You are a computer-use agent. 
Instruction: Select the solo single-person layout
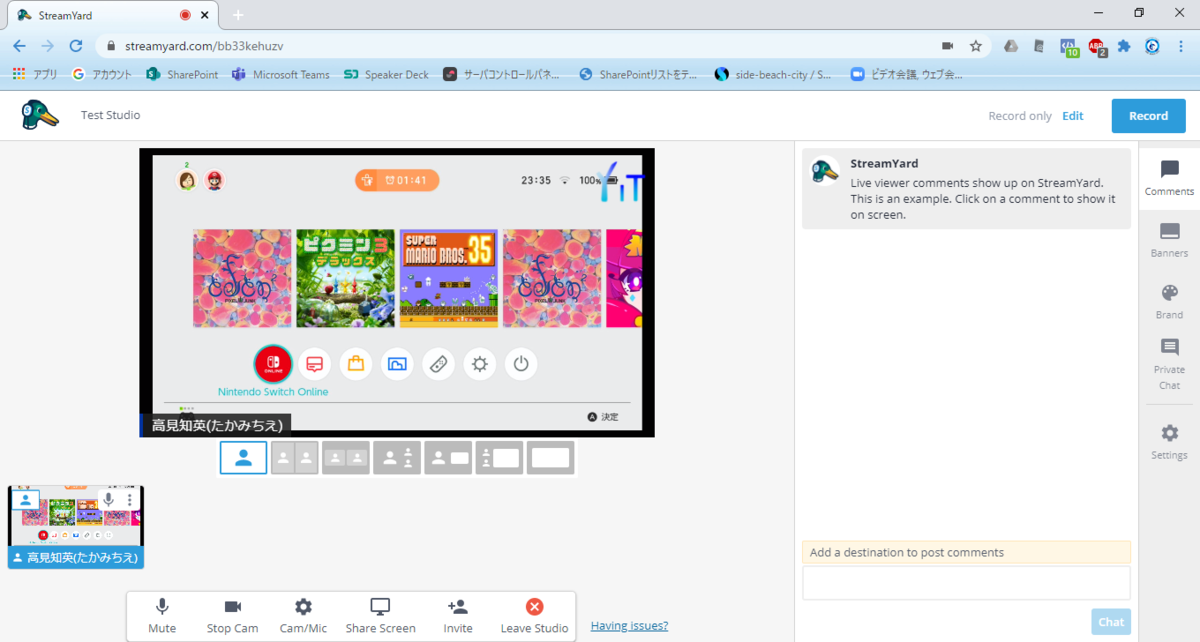pyautogui.click(x=243, y=458)
